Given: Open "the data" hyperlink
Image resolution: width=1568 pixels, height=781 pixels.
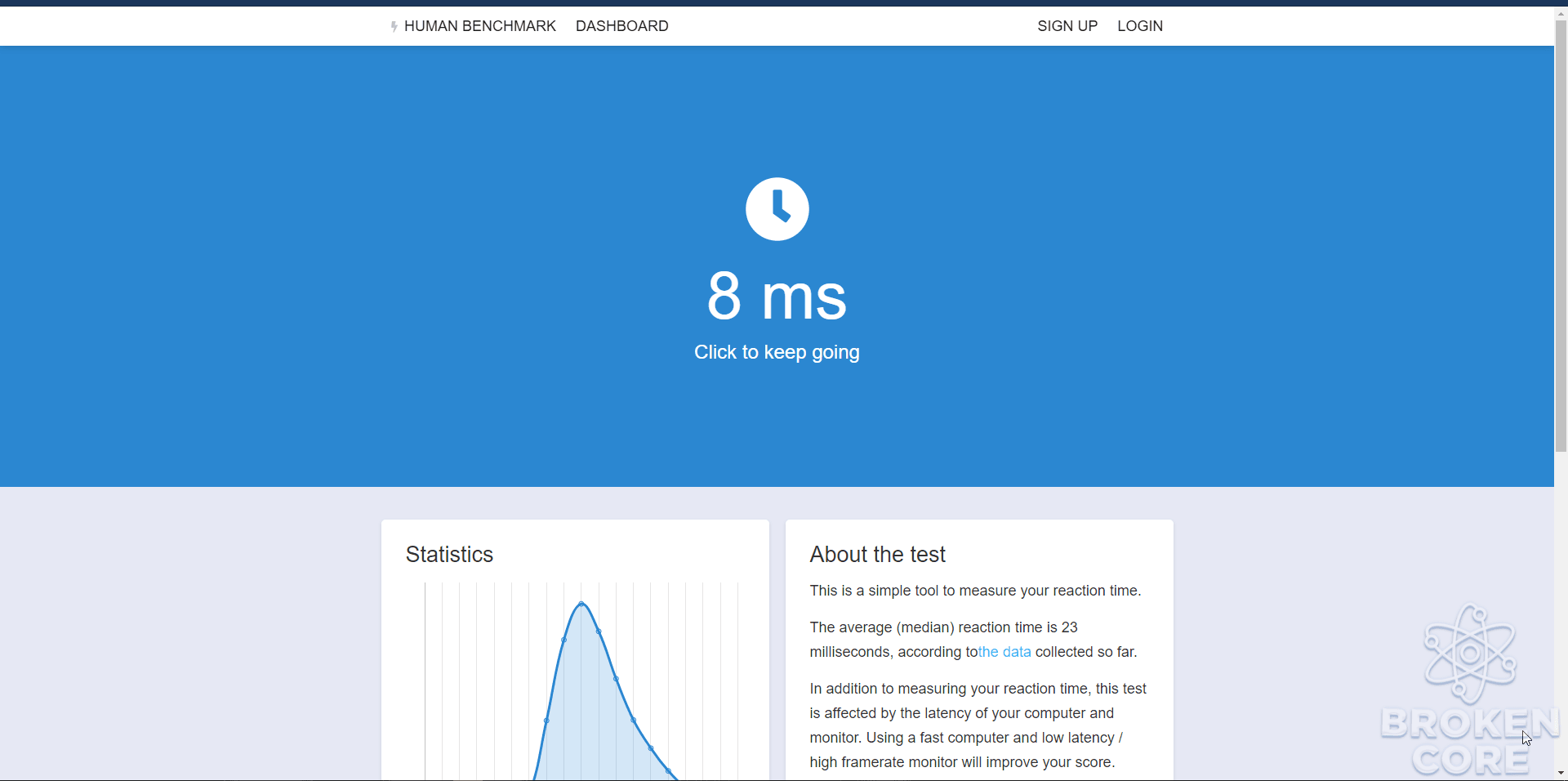Looking at the screenshot, I should coord(1004,652).
